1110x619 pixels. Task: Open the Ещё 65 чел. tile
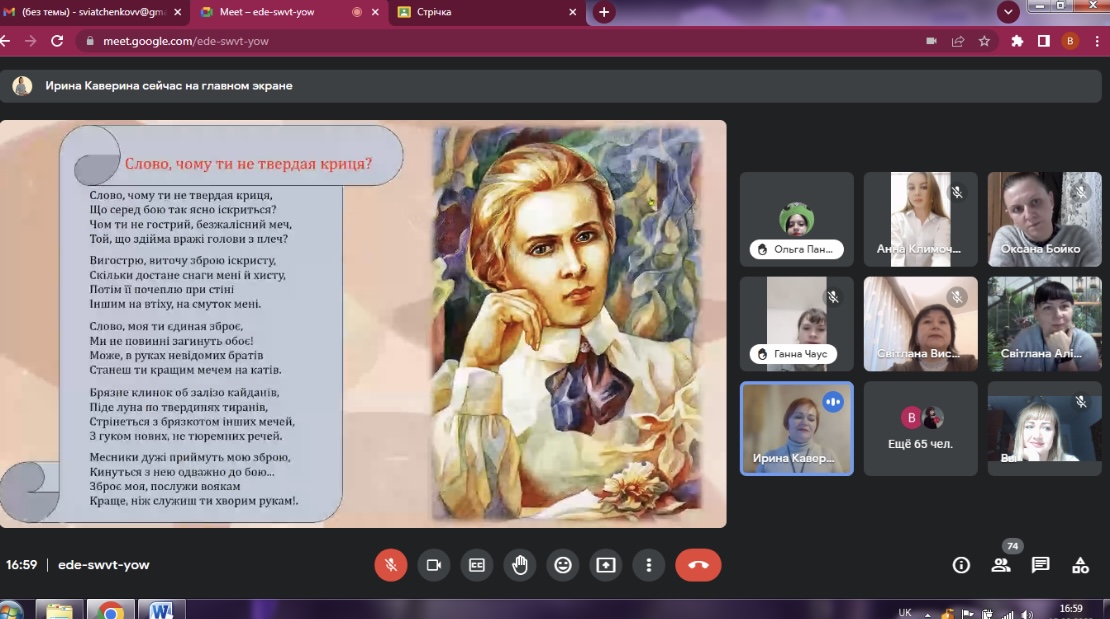point(920,428)
